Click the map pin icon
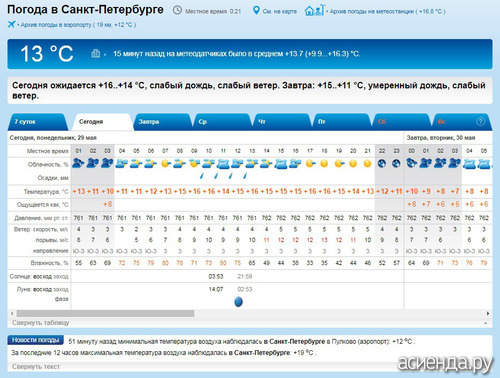500x378 pixels. coord(256,10)
